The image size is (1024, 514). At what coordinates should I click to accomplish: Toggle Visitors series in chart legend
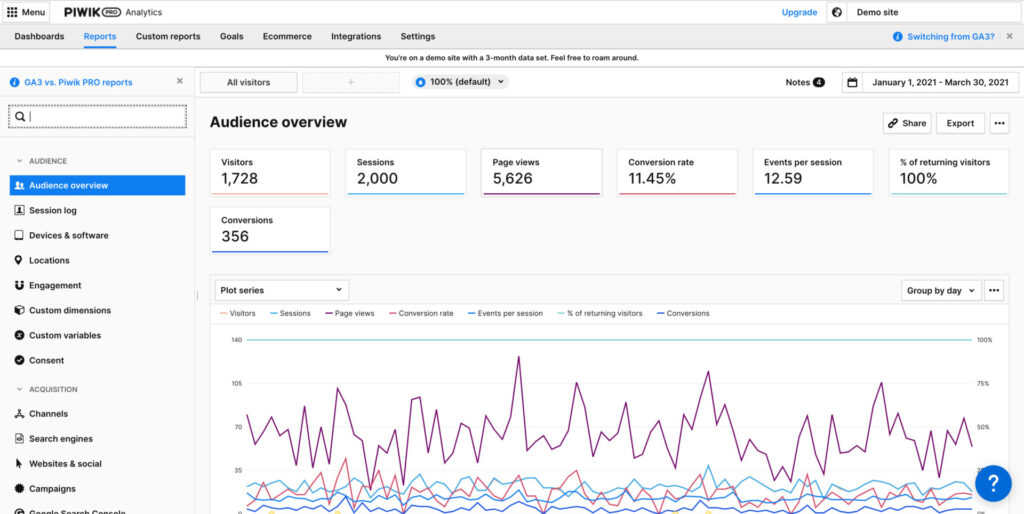point(237,313)
